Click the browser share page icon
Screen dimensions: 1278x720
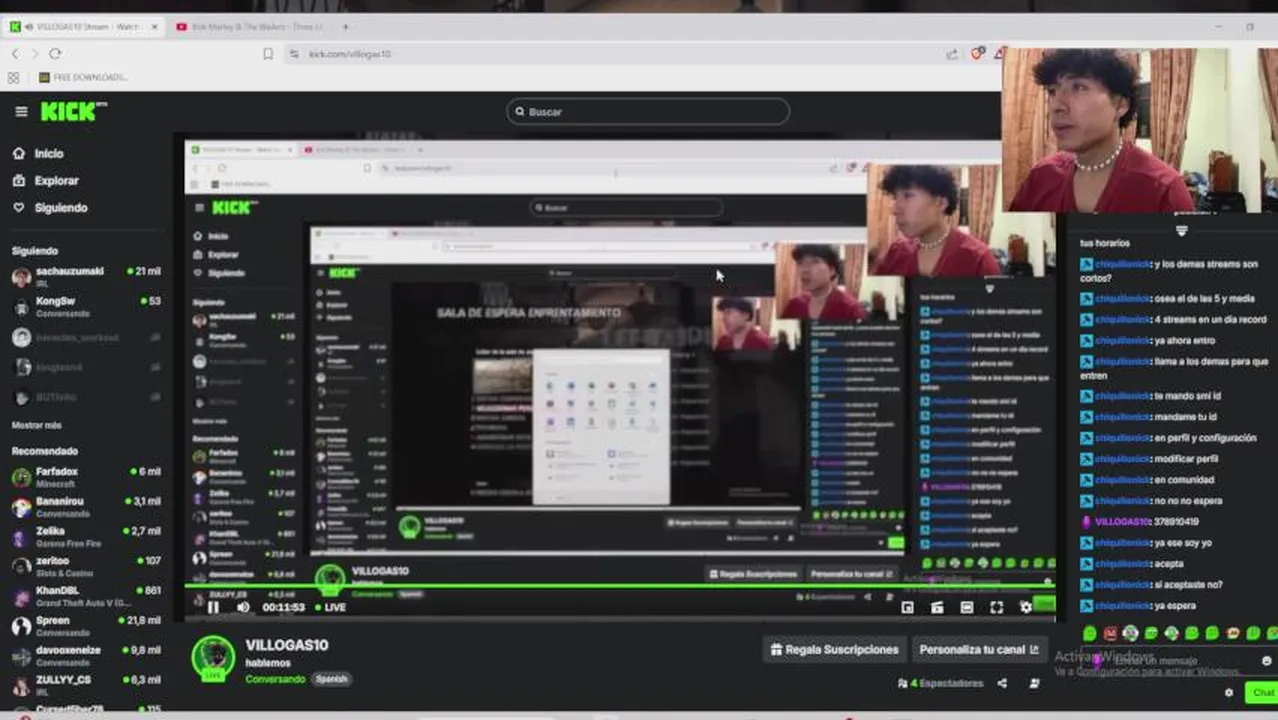[x=951, y=54]
